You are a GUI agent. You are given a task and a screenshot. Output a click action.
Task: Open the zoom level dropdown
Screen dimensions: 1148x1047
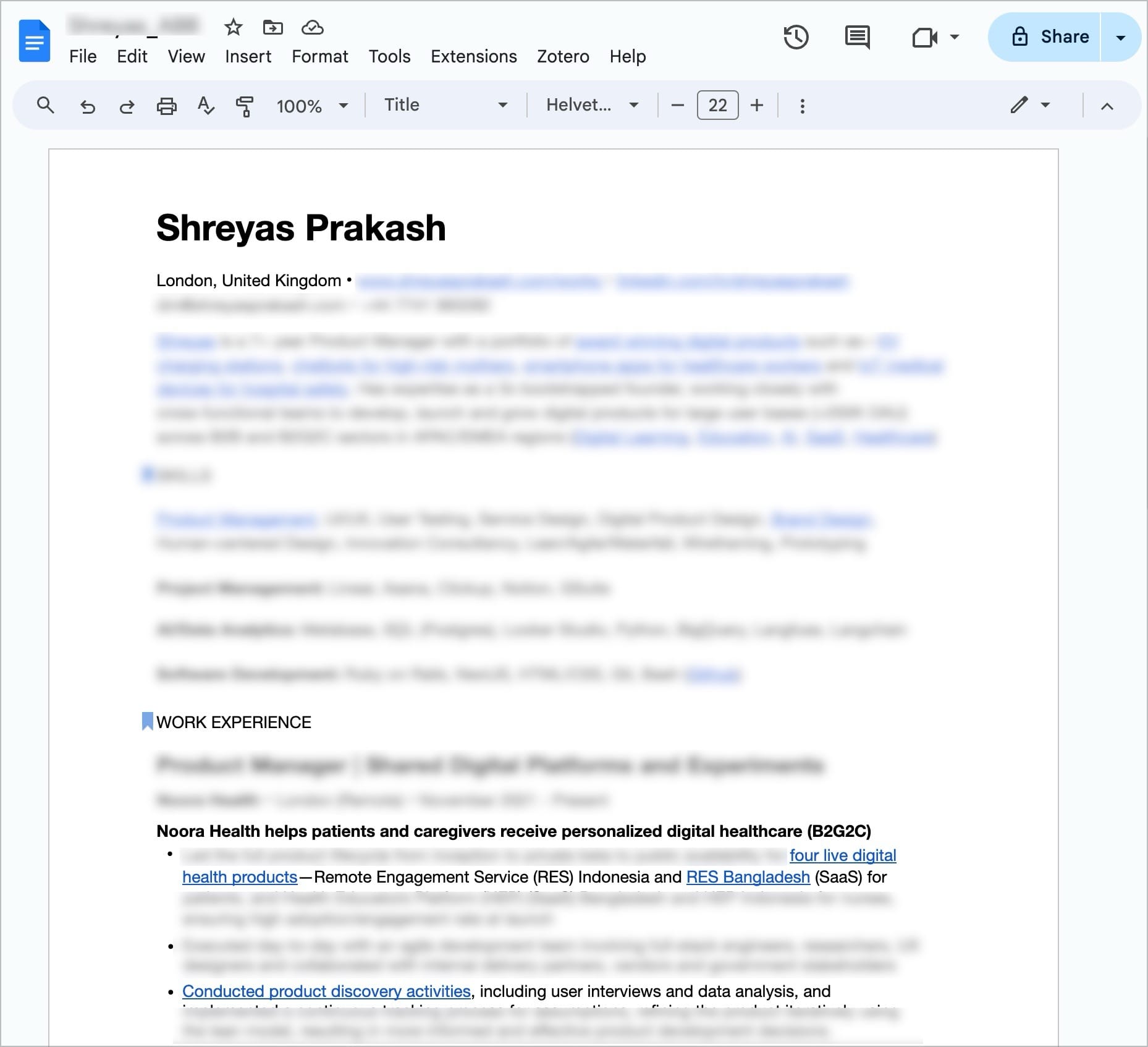click(312, 106)
